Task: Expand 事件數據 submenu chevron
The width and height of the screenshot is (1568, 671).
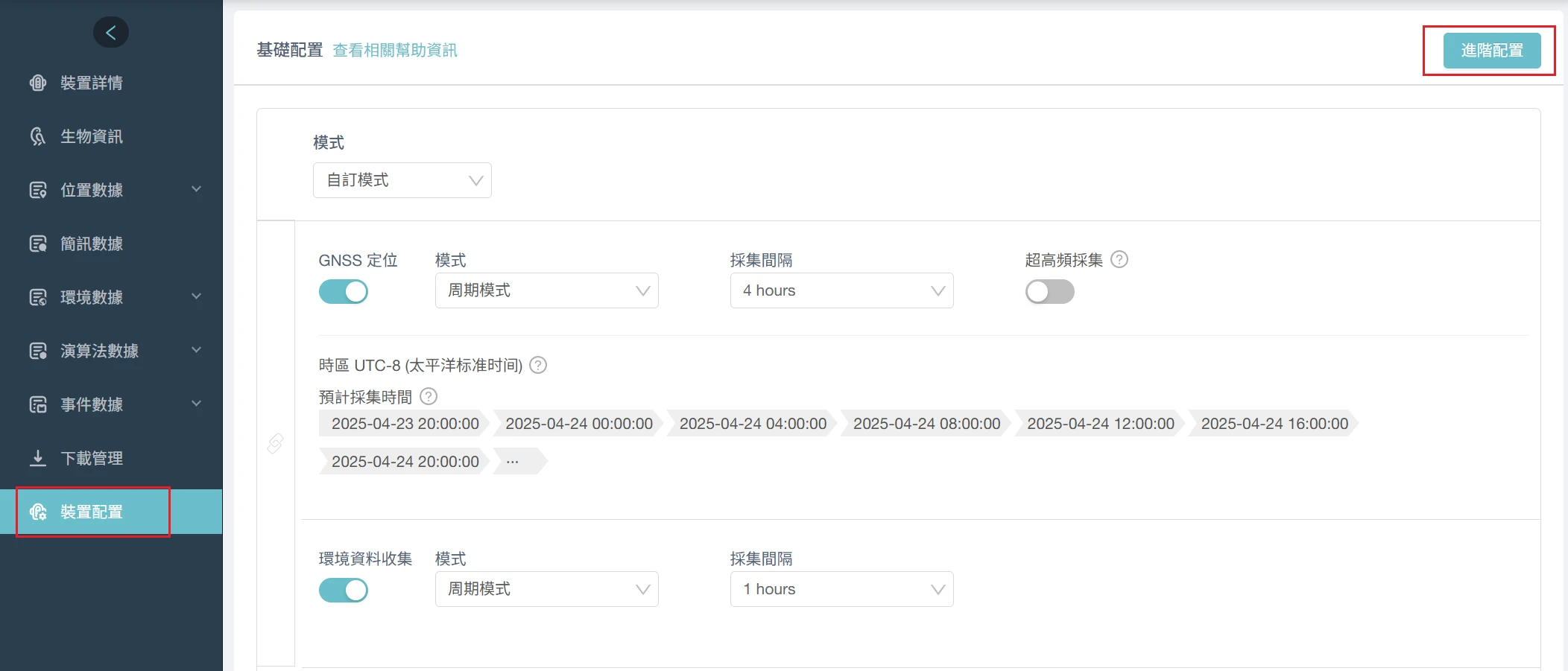Action: (197, 404)
